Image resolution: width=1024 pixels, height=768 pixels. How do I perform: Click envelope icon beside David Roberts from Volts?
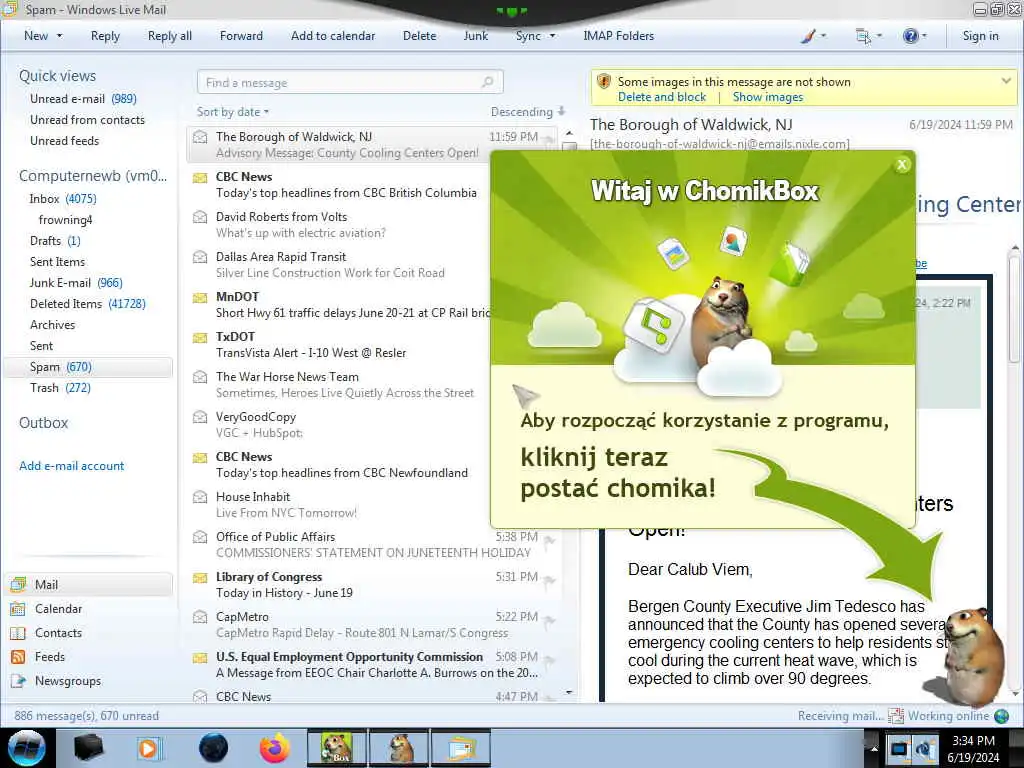[200, 217]
